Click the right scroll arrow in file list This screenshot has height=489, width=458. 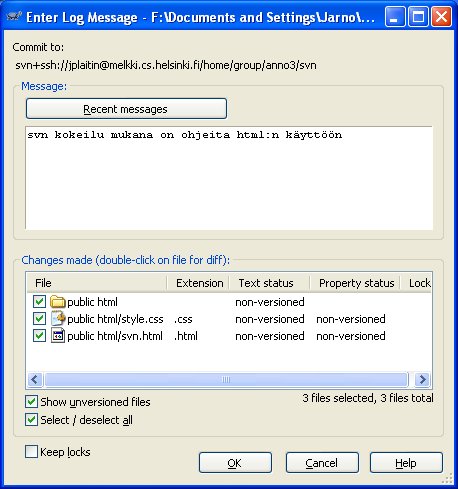pos(422,379)
